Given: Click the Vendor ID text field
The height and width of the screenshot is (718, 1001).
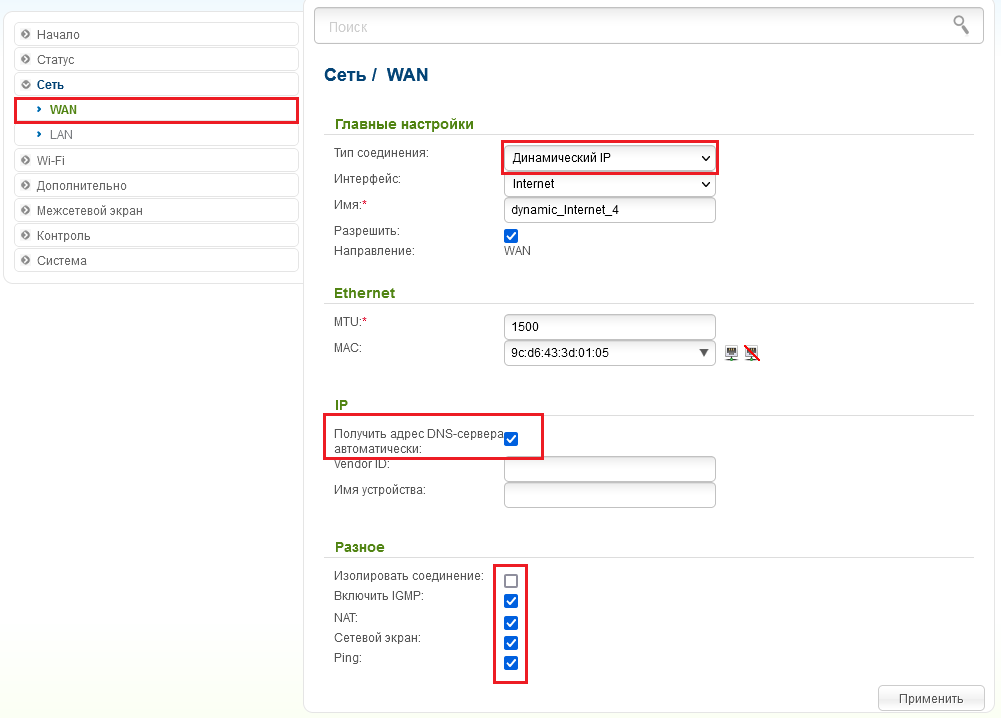Looking at the screenshot, I should point(610,469).
